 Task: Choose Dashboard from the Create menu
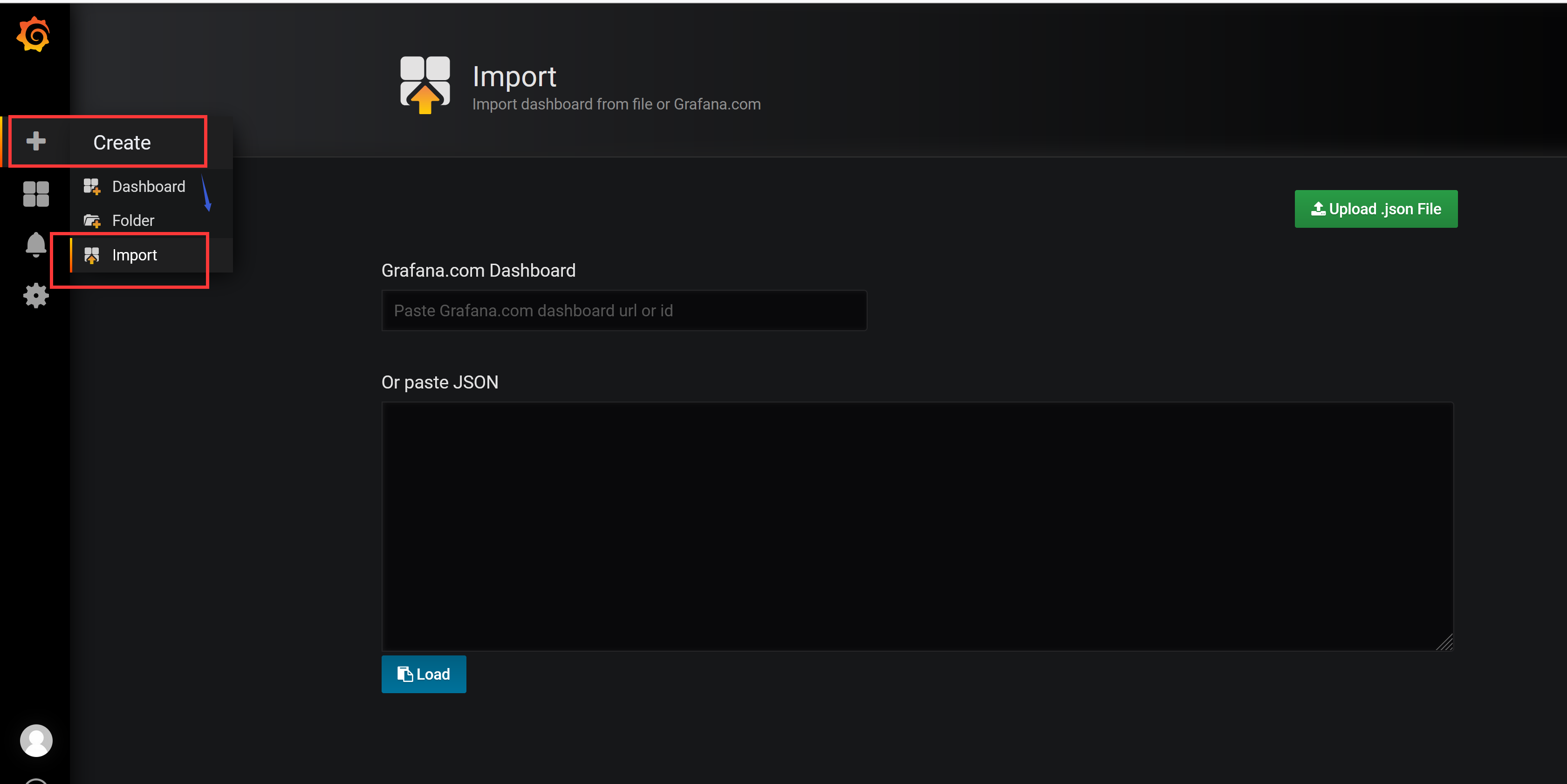click(149, 187)
